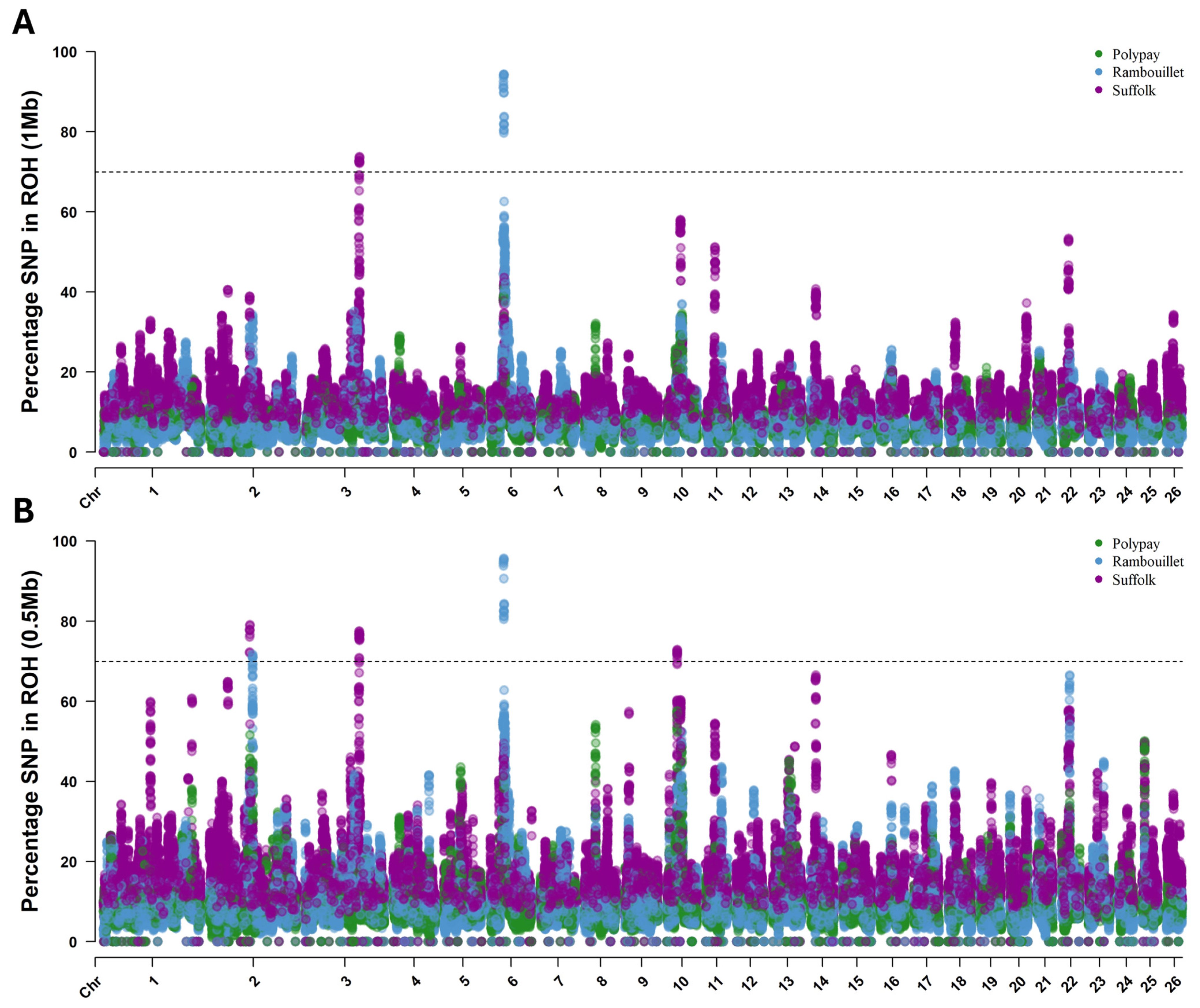Click the blue Rambouillet legend dot in panel A
This screenshot has width=1200, height=1008.
pyautogui.click(x=1098, y=72)
